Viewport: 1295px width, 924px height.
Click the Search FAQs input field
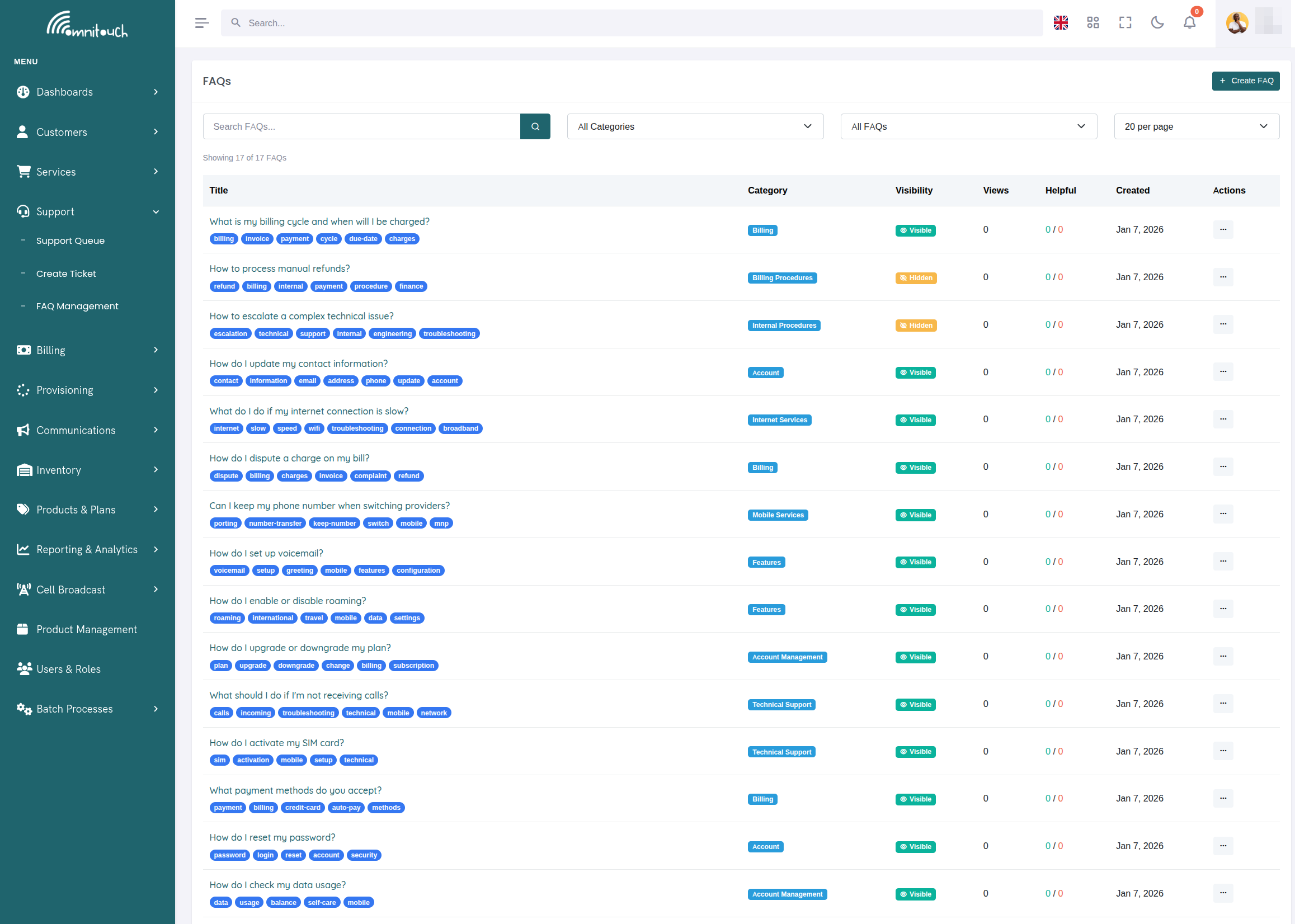click(361, 126)
